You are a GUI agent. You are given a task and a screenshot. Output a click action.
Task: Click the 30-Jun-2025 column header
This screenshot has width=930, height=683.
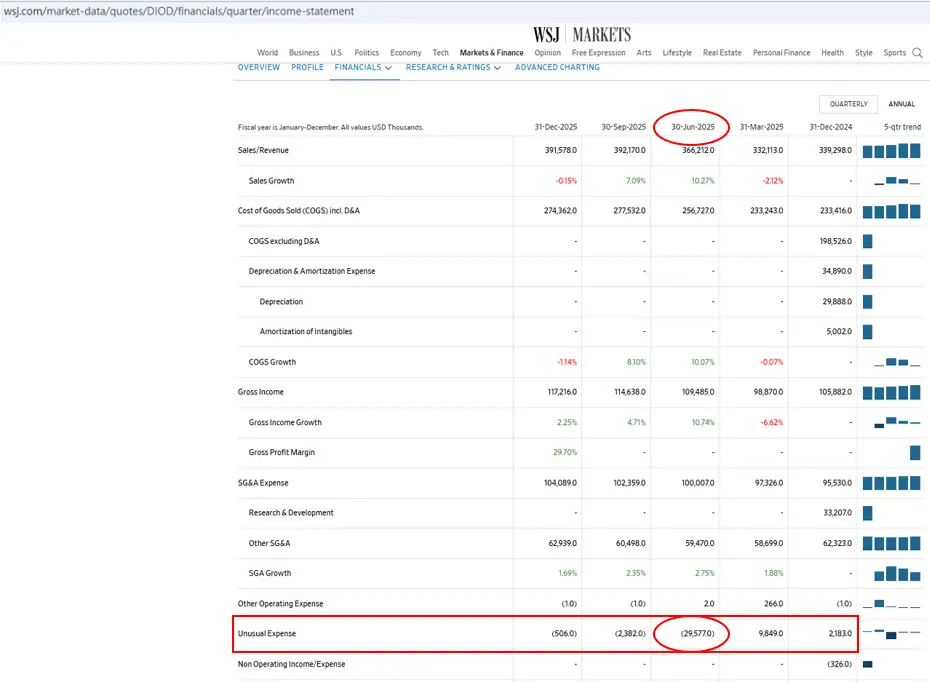click(x=693, y=128)
